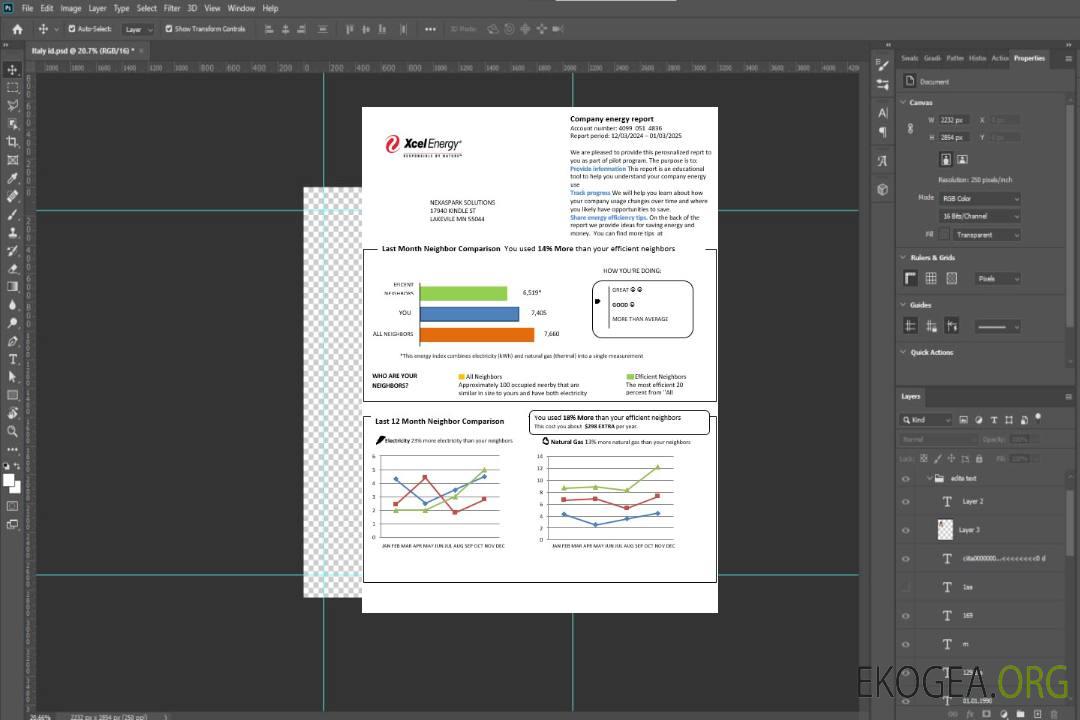1080x720 pixels.
Task: Open the RGB Color mode dropdown
Action: click(x=979, y=198)
